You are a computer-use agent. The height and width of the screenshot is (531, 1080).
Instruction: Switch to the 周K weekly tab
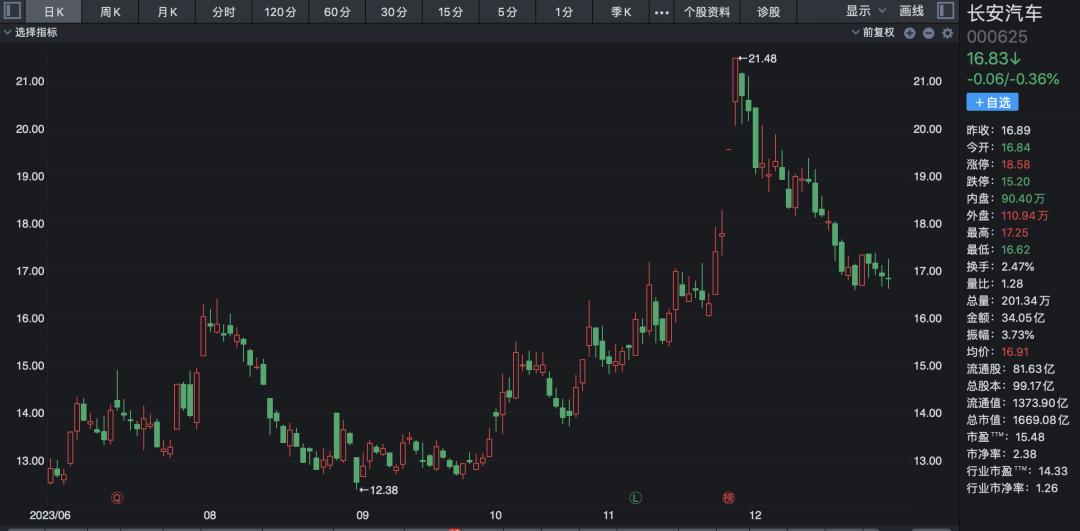110,12
